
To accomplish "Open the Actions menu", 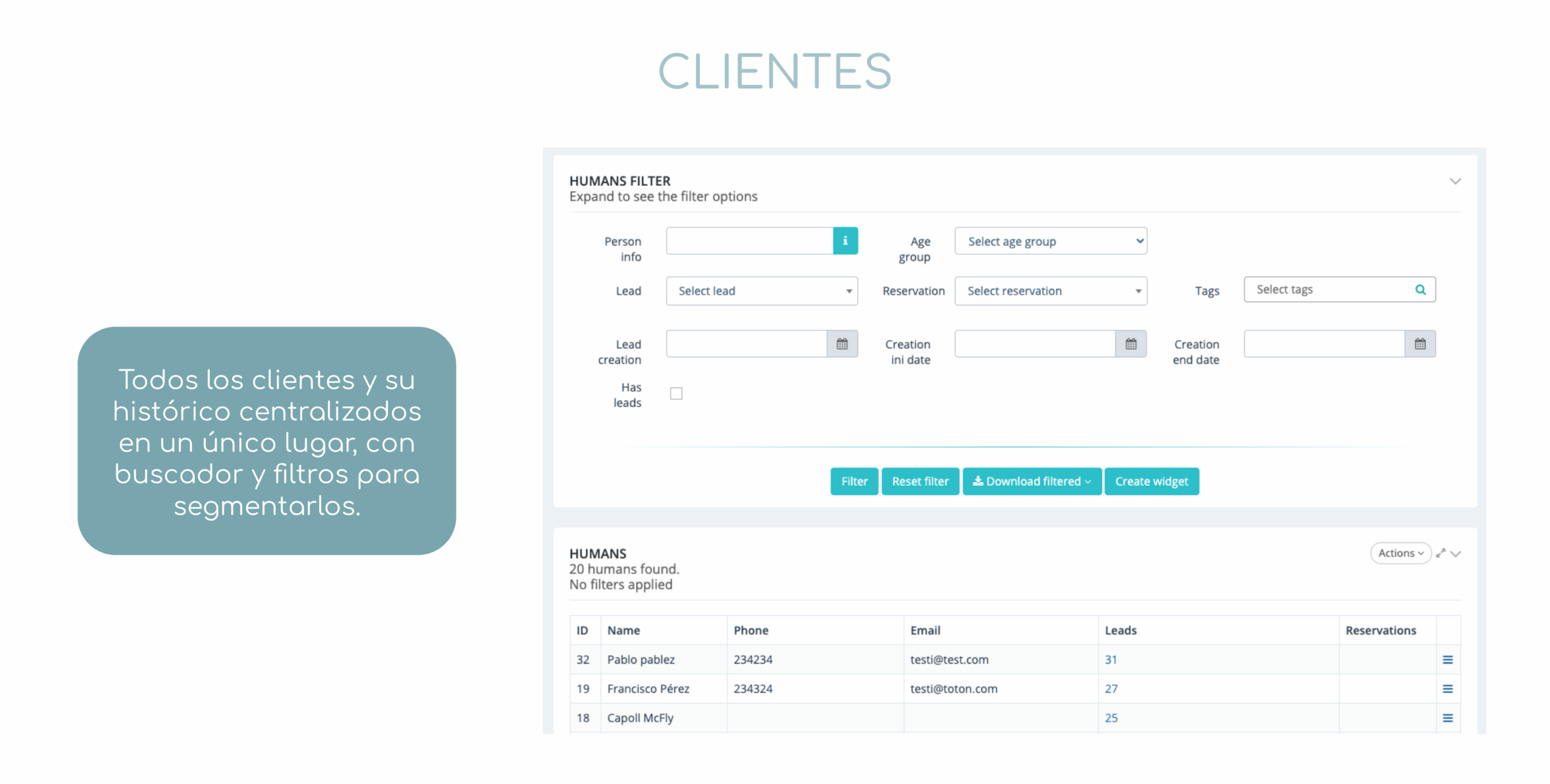I will click(1400, 553).
